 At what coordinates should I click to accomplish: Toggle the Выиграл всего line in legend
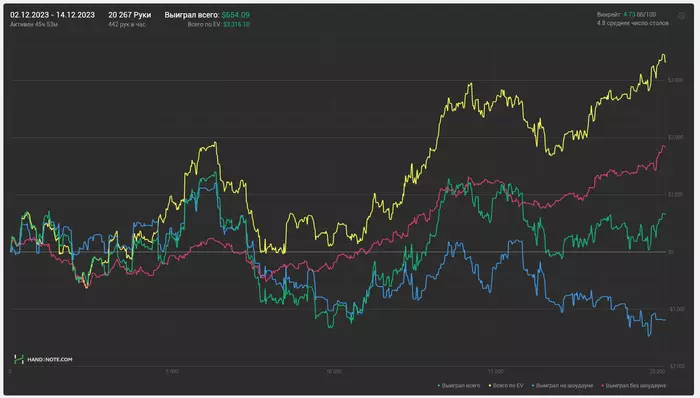pyautogui.click(x=461, y=386)
